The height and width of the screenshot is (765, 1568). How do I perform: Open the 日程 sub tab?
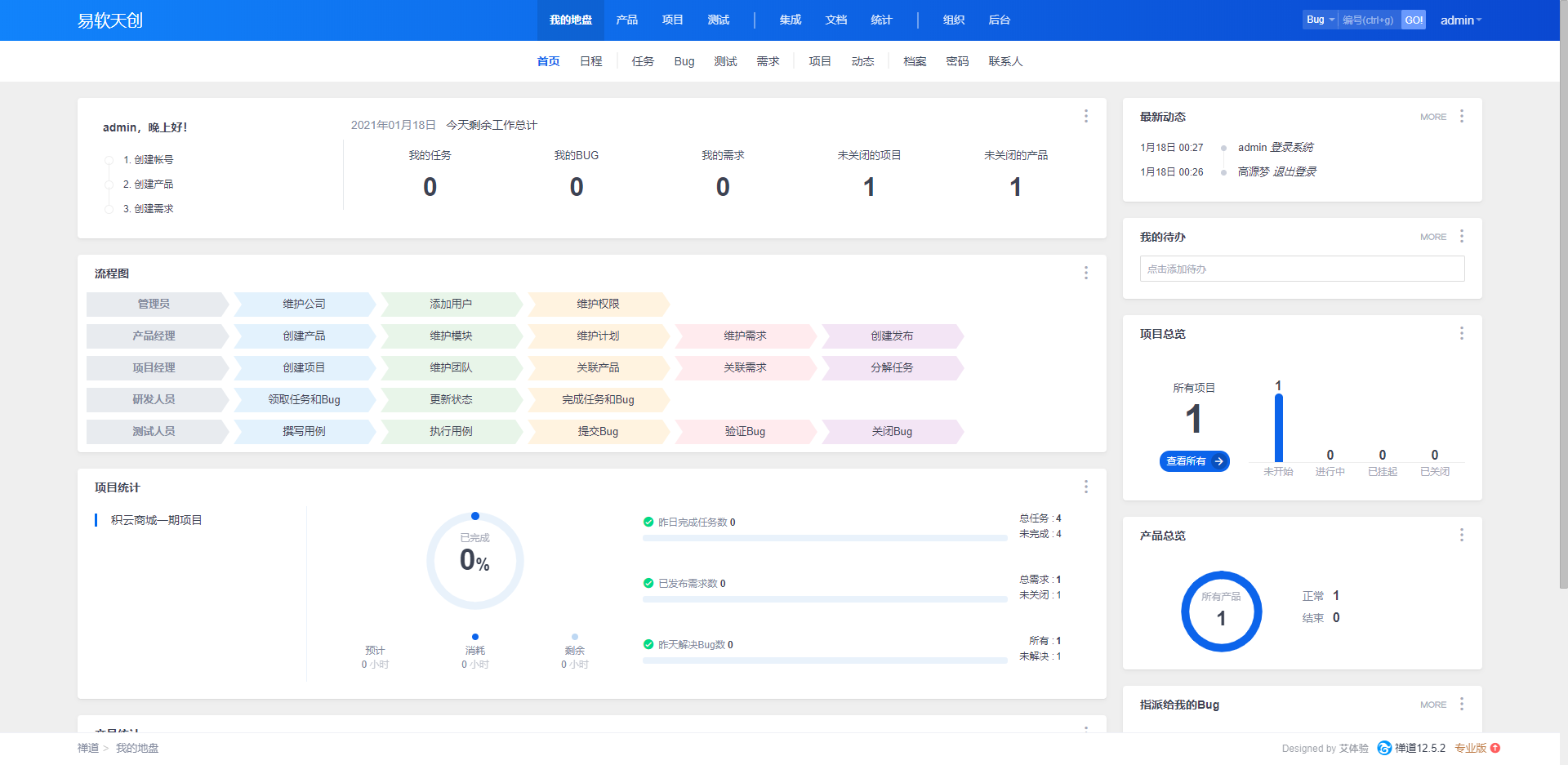(590, 61)
